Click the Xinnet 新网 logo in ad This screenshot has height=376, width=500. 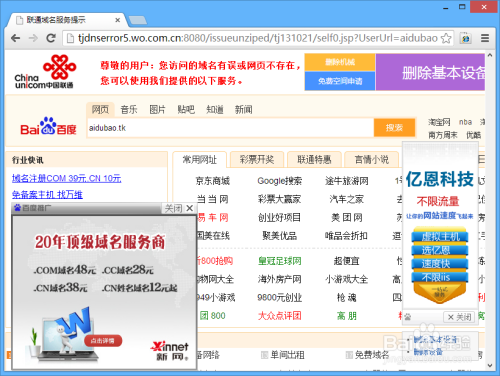[x=170, y=351]
